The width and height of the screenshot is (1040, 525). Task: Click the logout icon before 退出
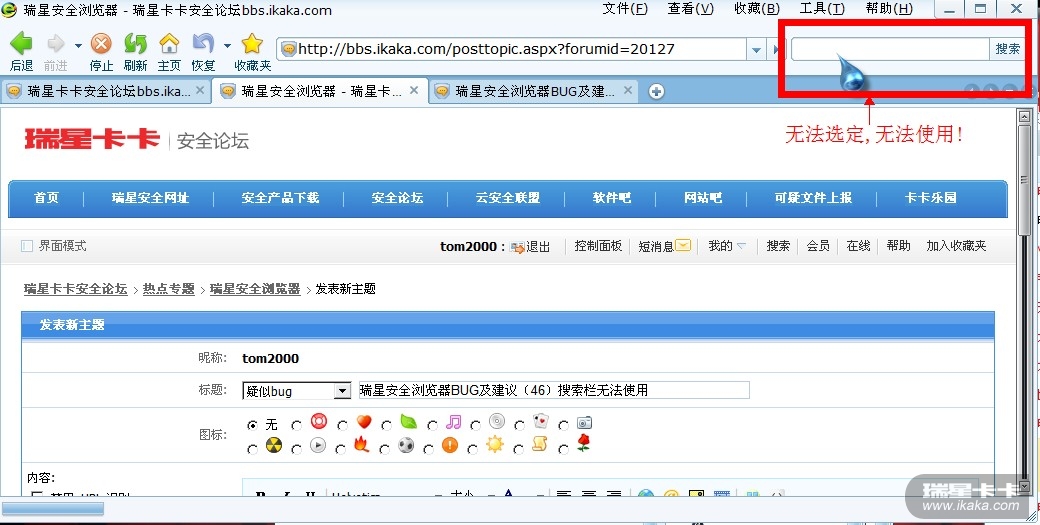pos(517,247)
